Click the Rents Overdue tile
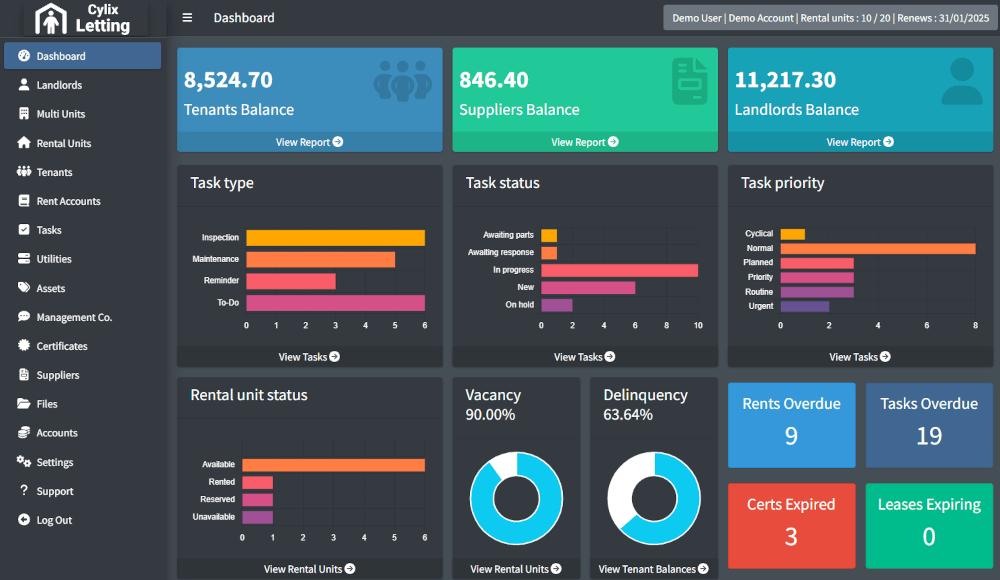The height and width of the screenshot is (580, 1000). 791,425
